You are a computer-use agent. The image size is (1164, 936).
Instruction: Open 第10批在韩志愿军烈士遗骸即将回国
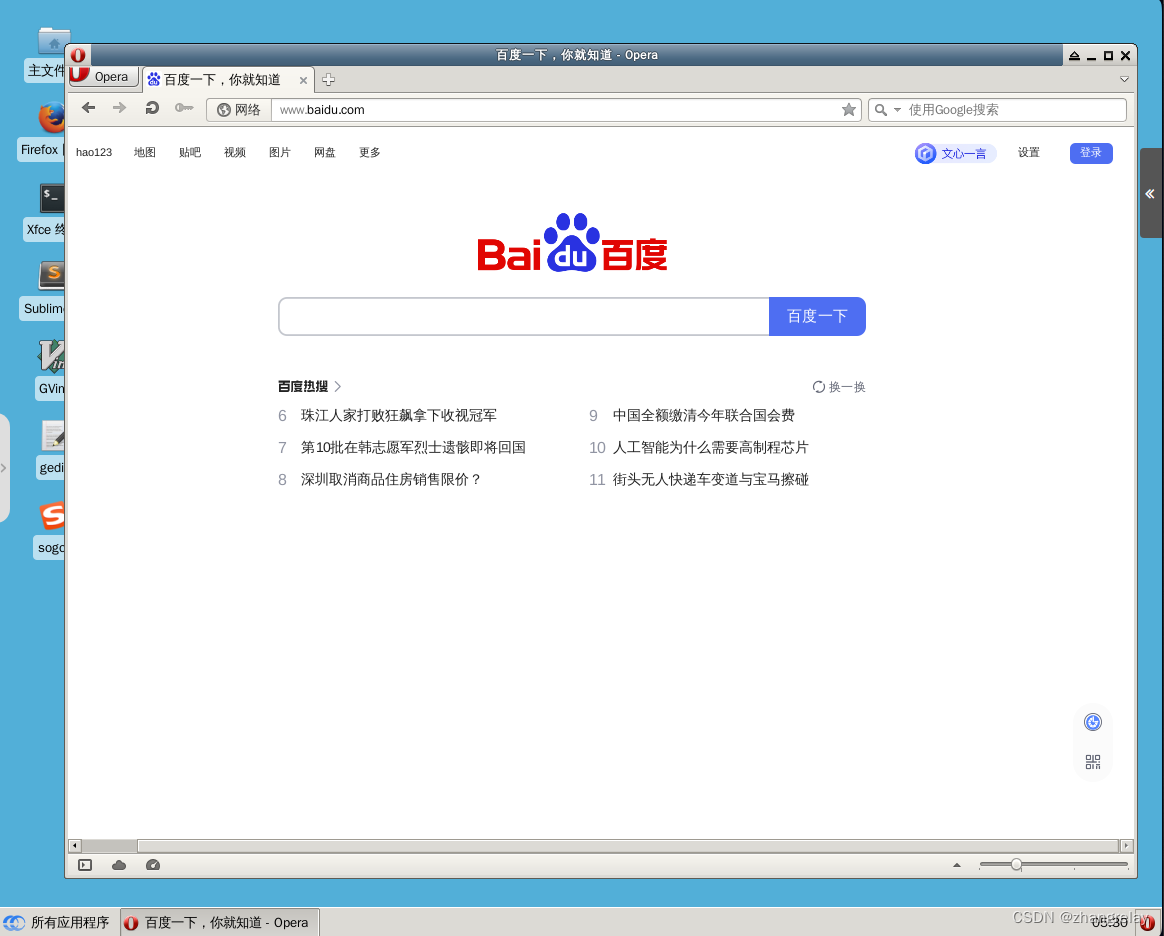[x=413, y=448]
